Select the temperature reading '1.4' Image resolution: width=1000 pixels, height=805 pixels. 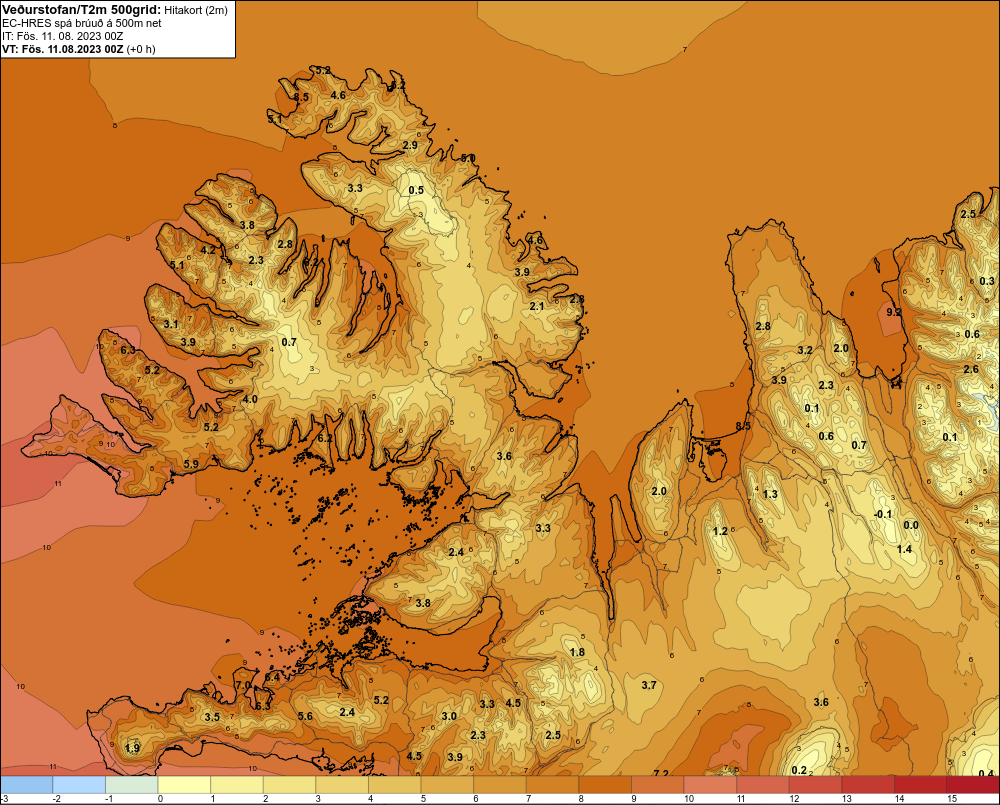pos(904,549)
